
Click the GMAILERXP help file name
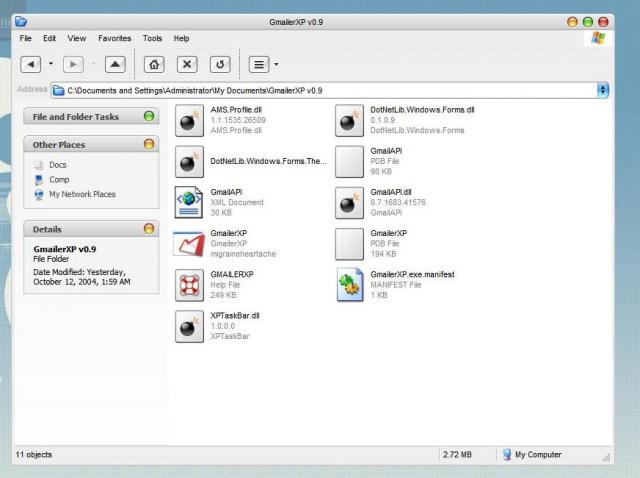232,274
